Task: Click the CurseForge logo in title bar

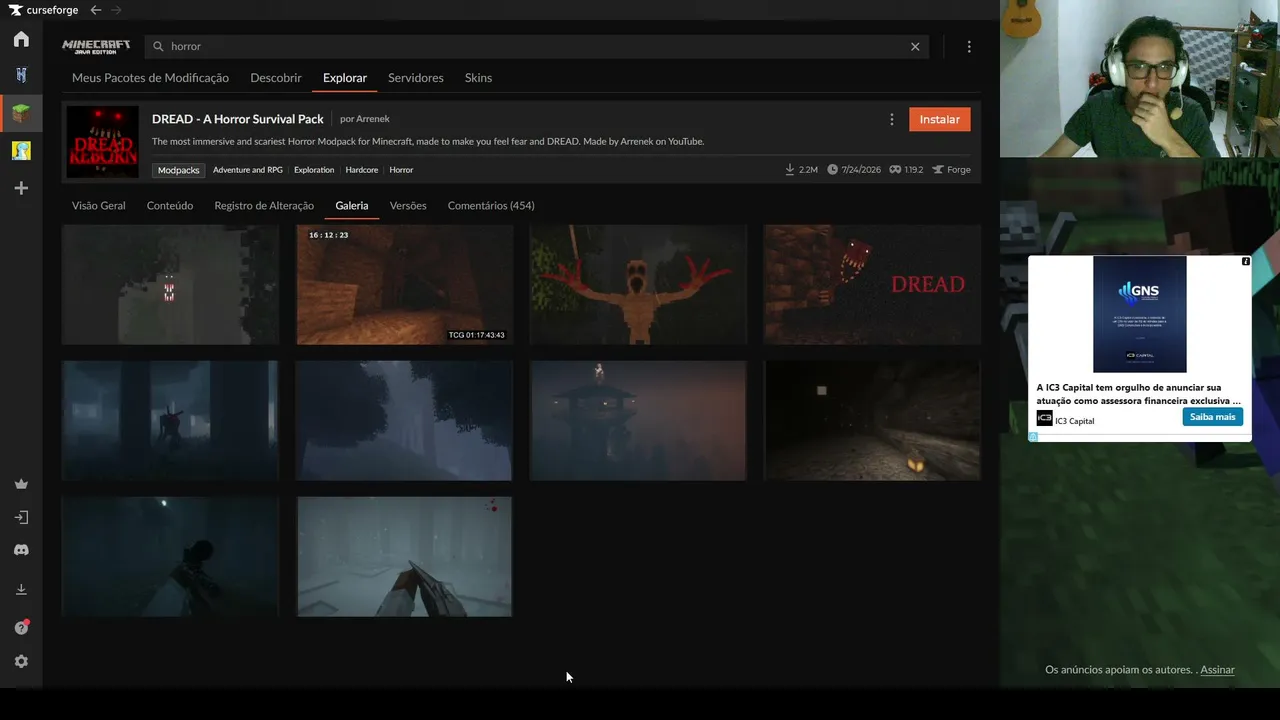Action: click(43, 10)
